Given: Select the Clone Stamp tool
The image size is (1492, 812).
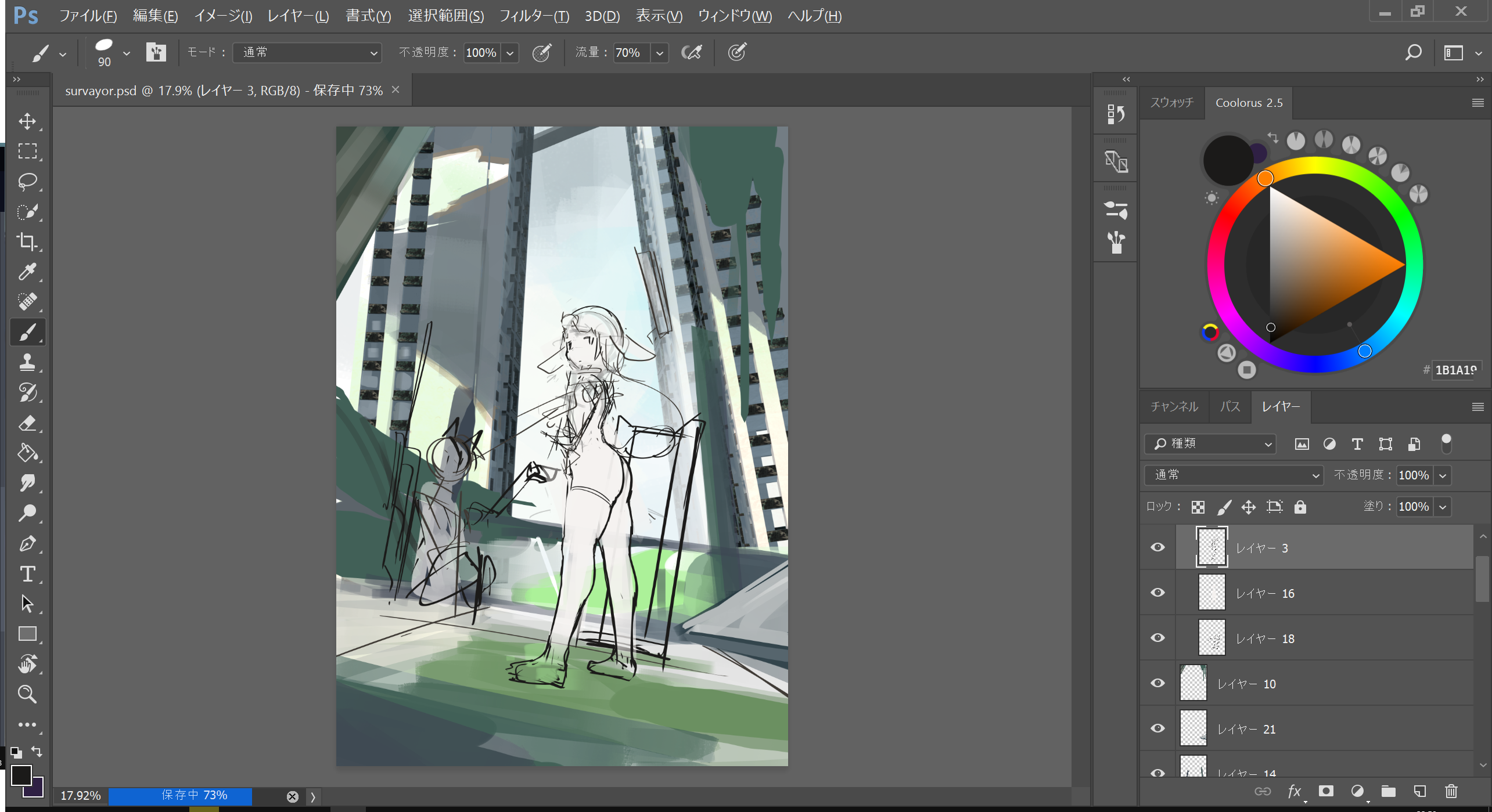Looking at the screenshot, I should point(27,362).
